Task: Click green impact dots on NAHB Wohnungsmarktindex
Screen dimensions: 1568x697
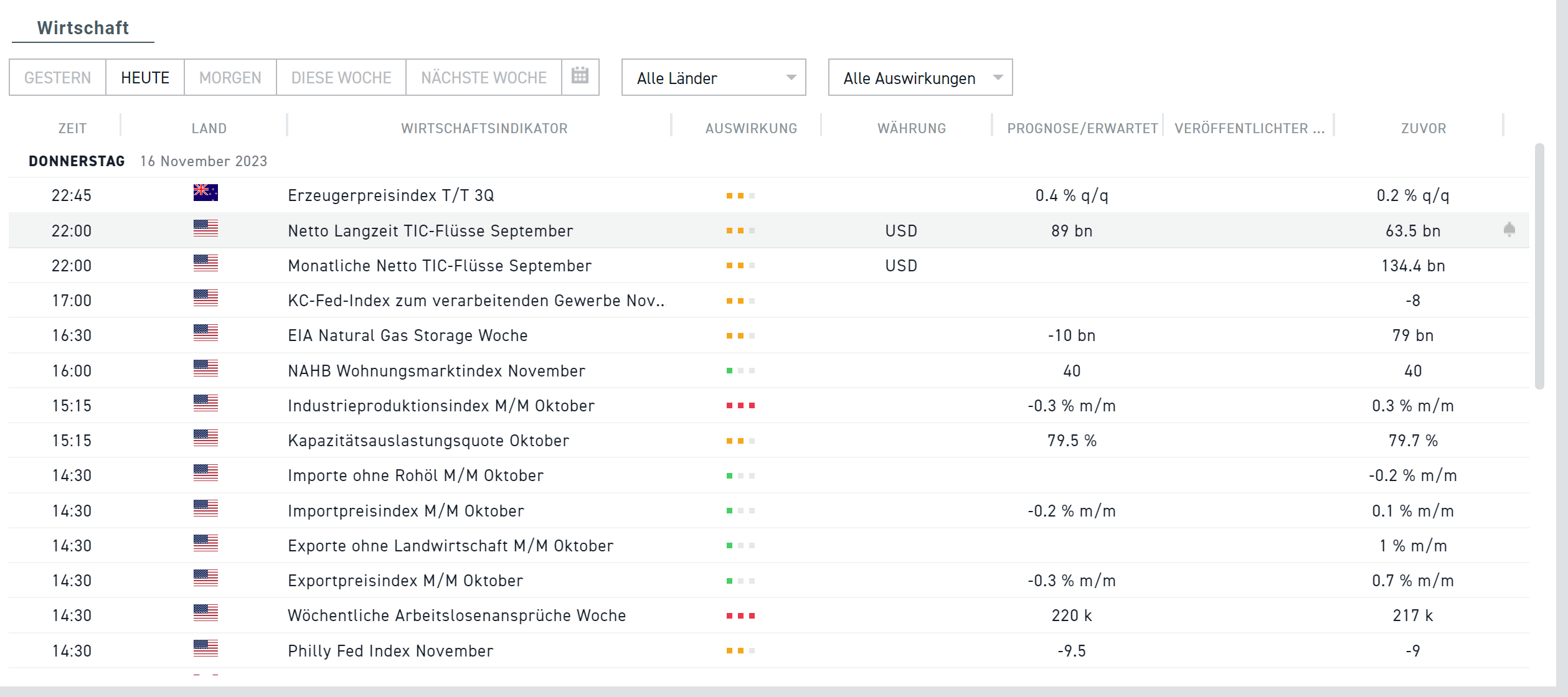Action: [x=740, y=370]
